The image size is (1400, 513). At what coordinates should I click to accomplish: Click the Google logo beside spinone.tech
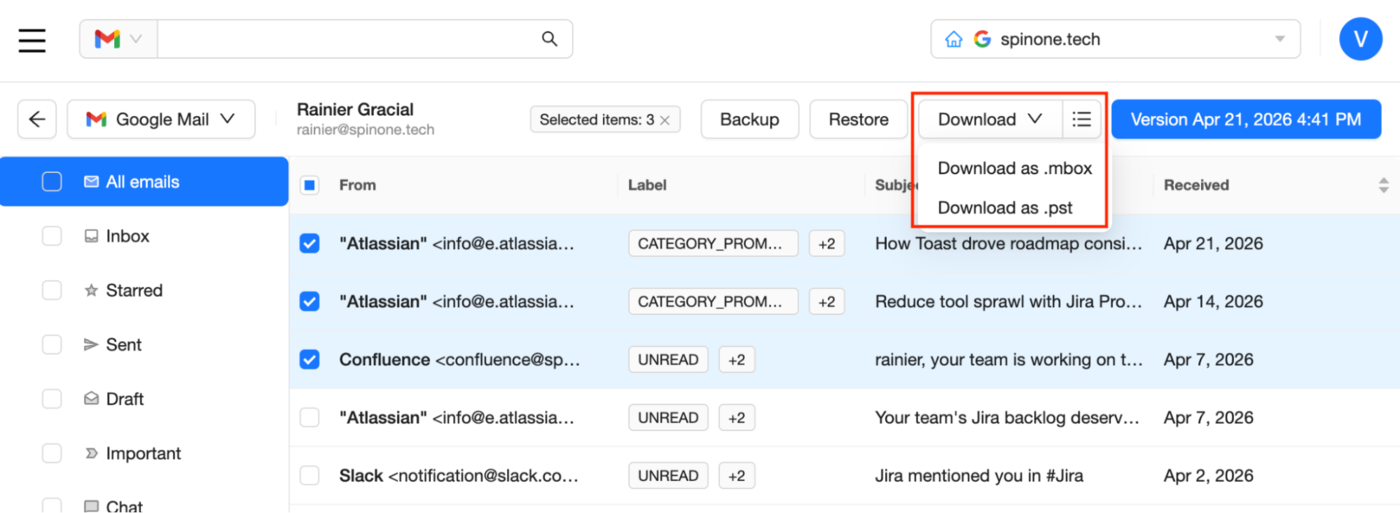(x=982, y=40)
